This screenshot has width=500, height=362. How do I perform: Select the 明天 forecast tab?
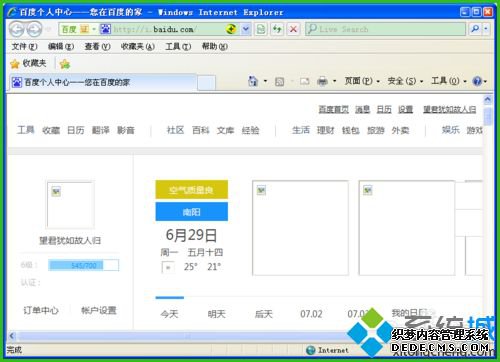217,314
